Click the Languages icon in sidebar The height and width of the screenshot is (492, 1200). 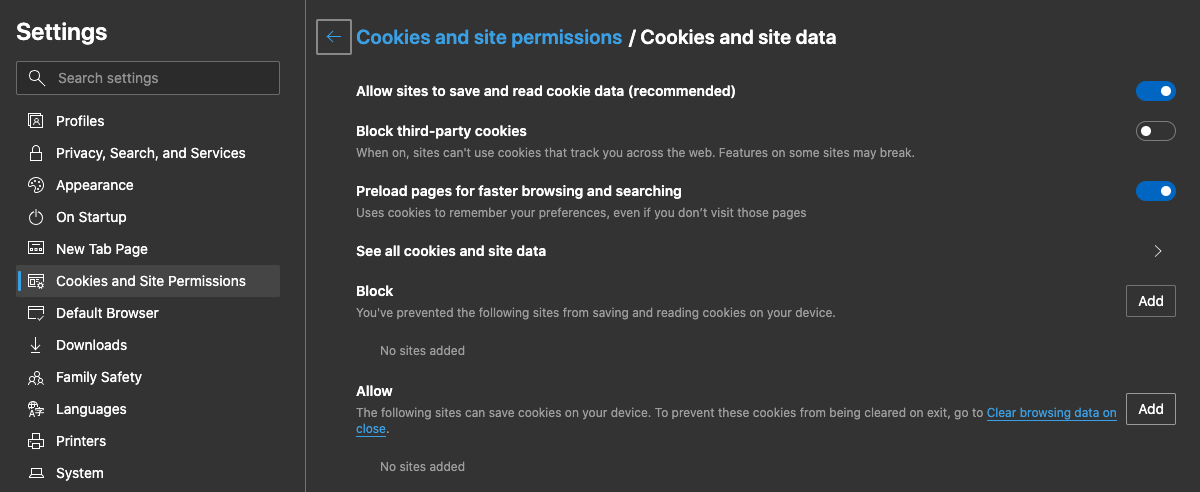(36, 409)
